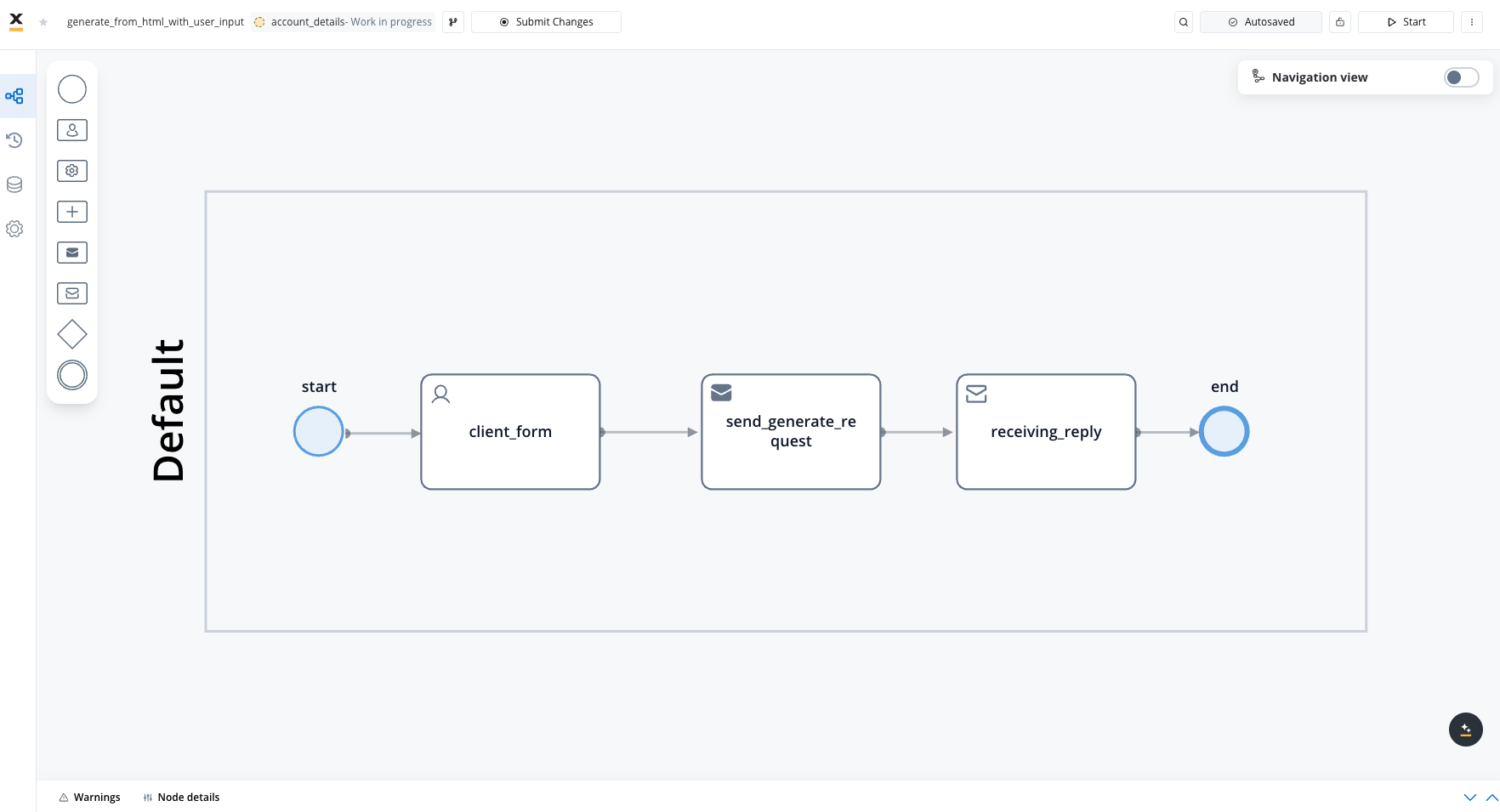Click the user icon on client_form node
The width and height of the screenshot is (1500, 812).
click(x=440, y=394)
